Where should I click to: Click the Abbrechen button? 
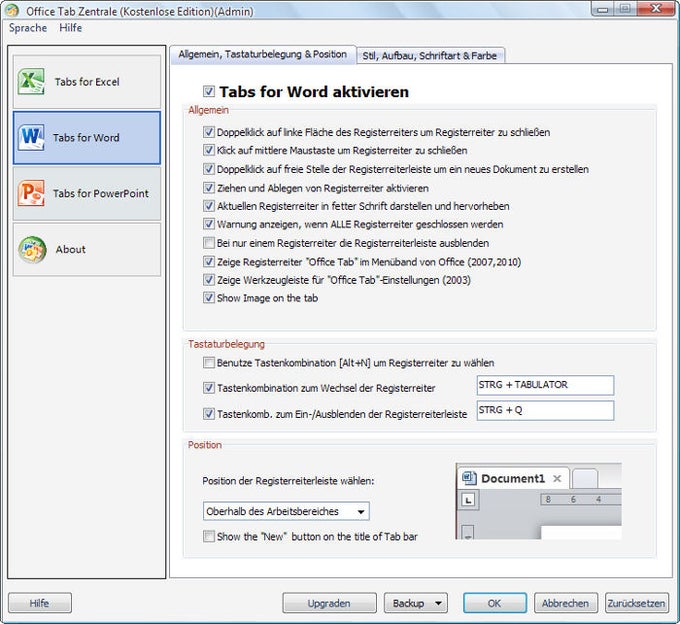coord(566,603)
